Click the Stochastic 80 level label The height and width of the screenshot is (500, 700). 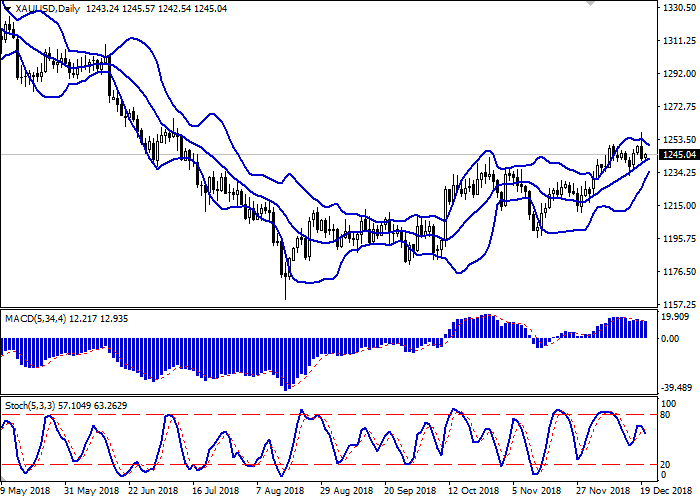(x=665, y=415)
